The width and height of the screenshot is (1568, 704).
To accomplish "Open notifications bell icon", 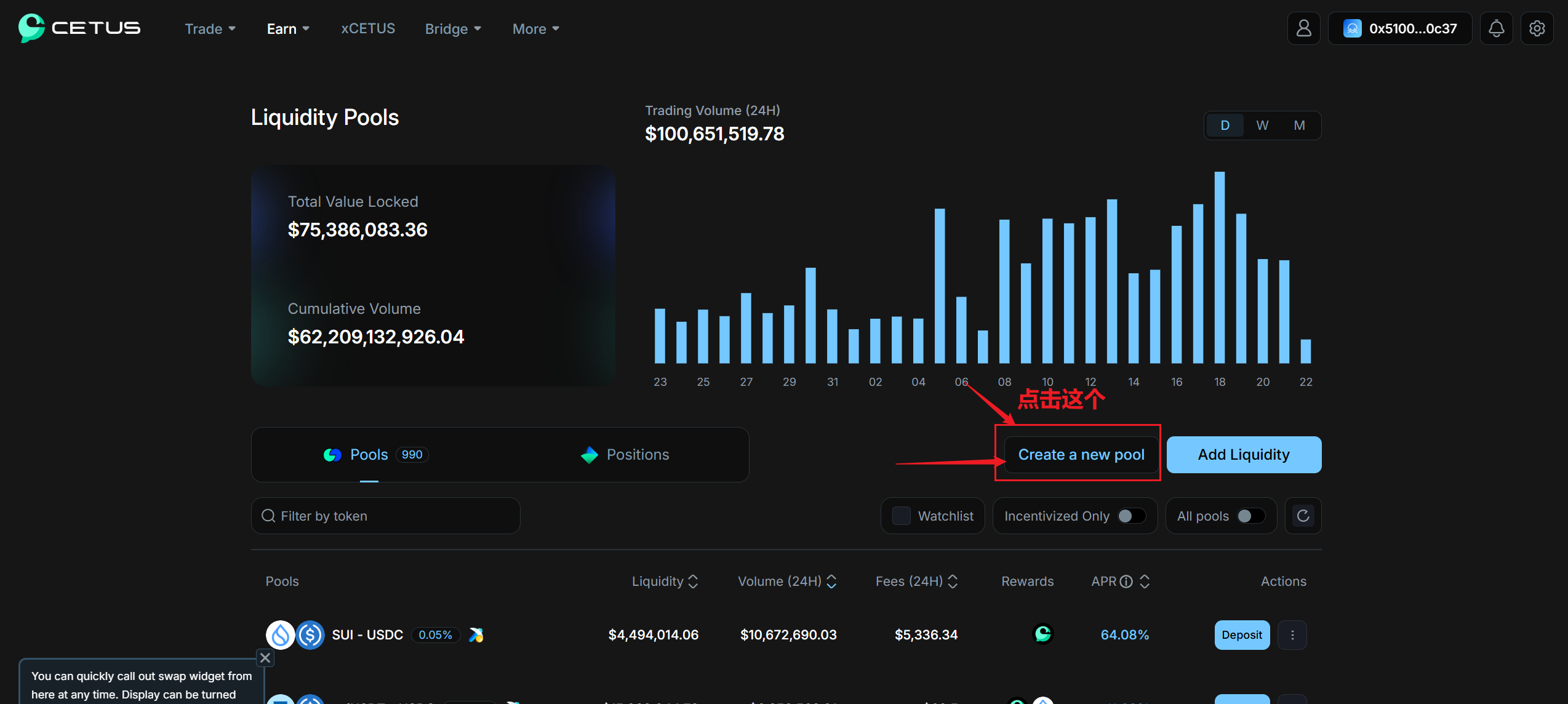I will point(1496,28).
